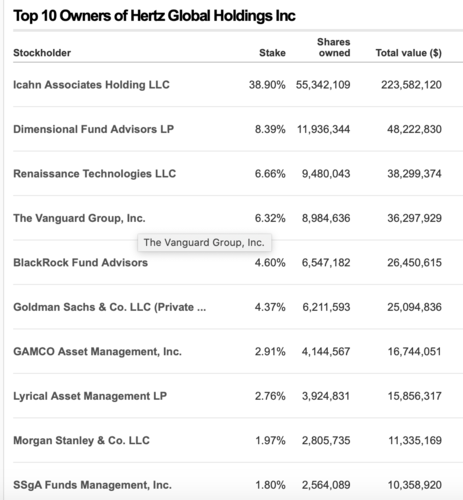The width and height of the screenshot is (463, 500).
Task: Open BlackRock Fund Advisors stockholder link
Action: 80,263
